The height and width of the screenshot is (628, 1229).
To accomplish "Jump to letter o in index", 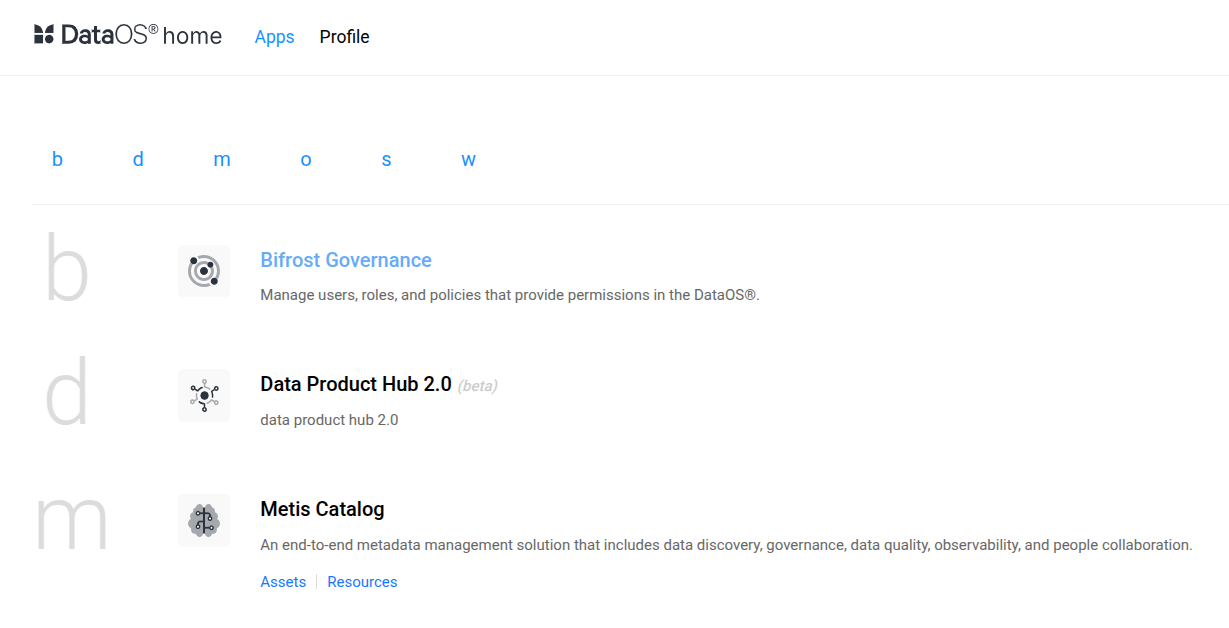I will [x=306, y=159].
